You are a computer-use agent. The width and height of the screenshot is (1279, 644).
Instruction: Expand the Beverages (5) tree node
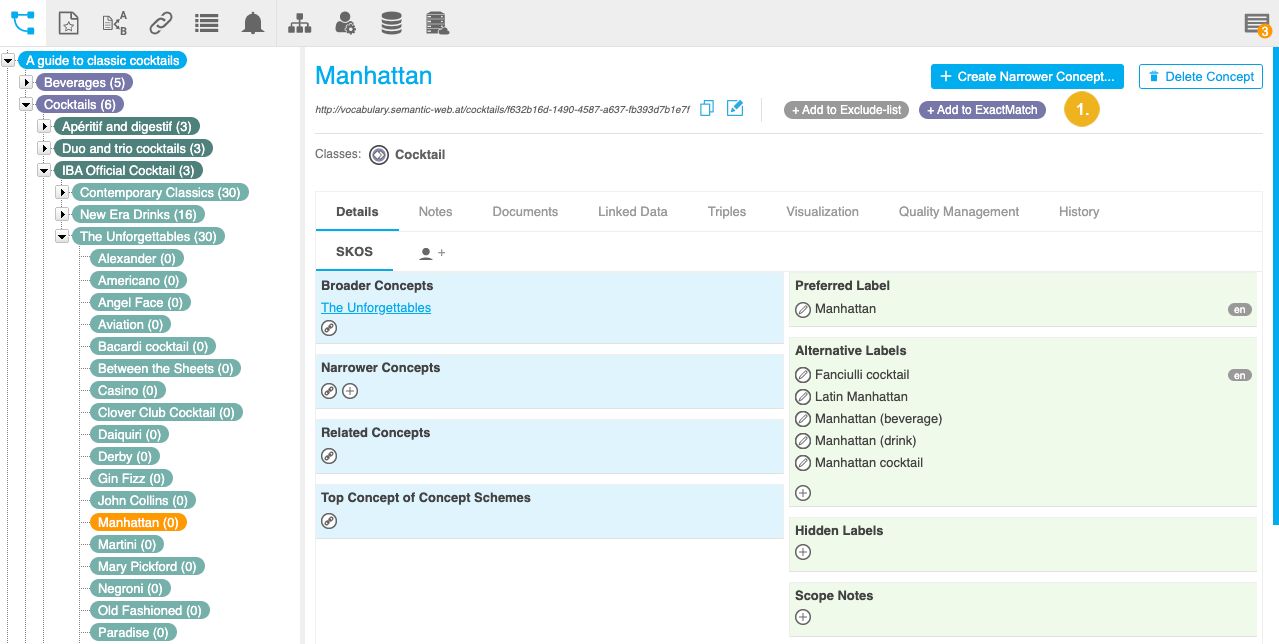[26, 83]
